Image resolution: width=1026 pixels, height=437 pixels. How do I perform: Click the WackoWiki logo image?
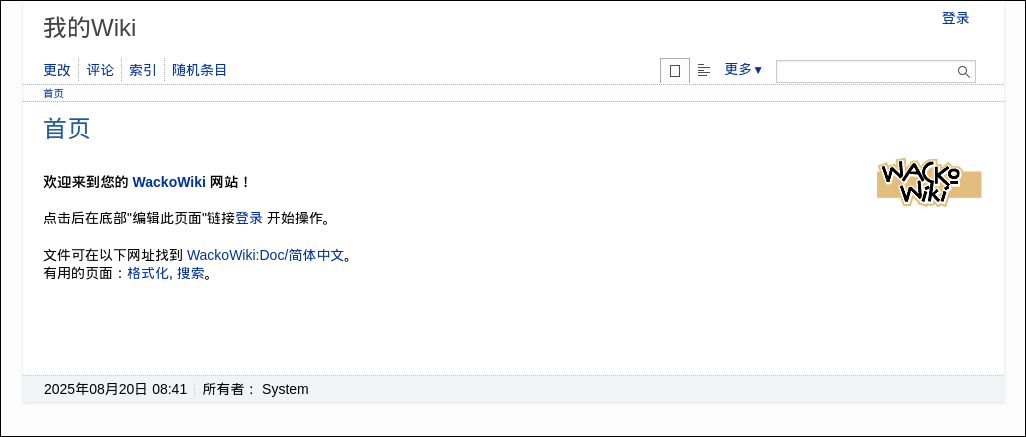(x=929, y=182)
